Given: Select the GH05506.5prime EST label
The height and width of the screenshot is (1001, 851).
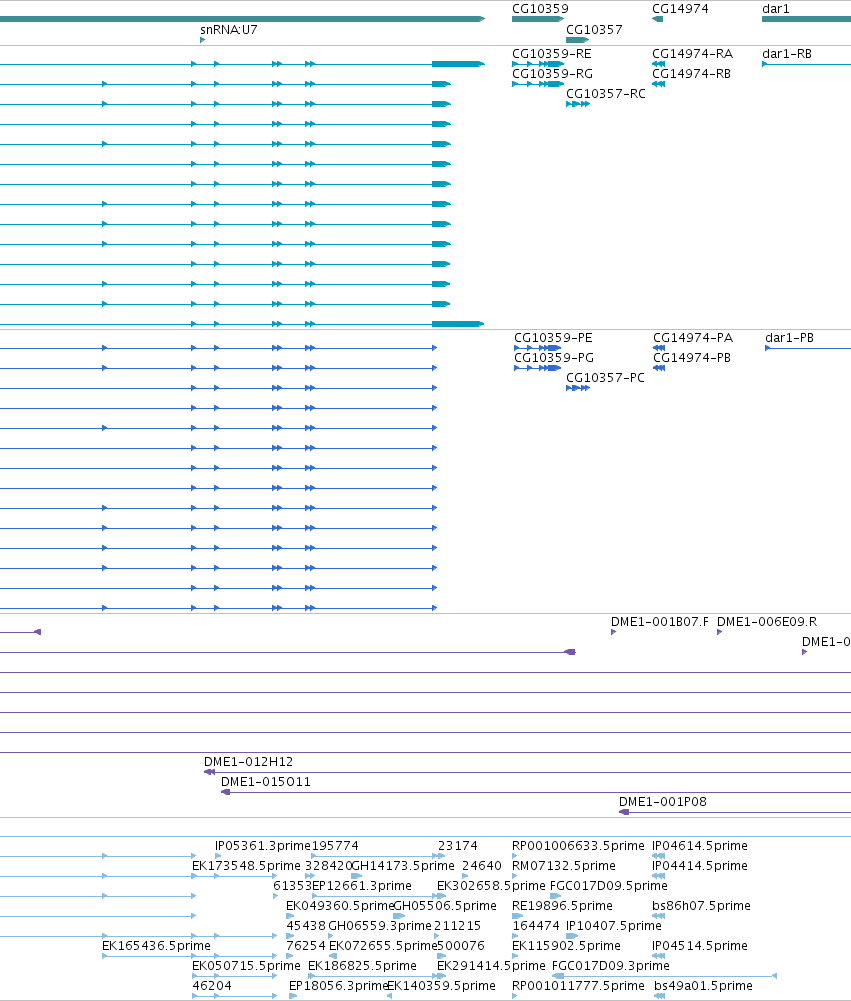Looking at the screenshot, I should pos(445,906).
